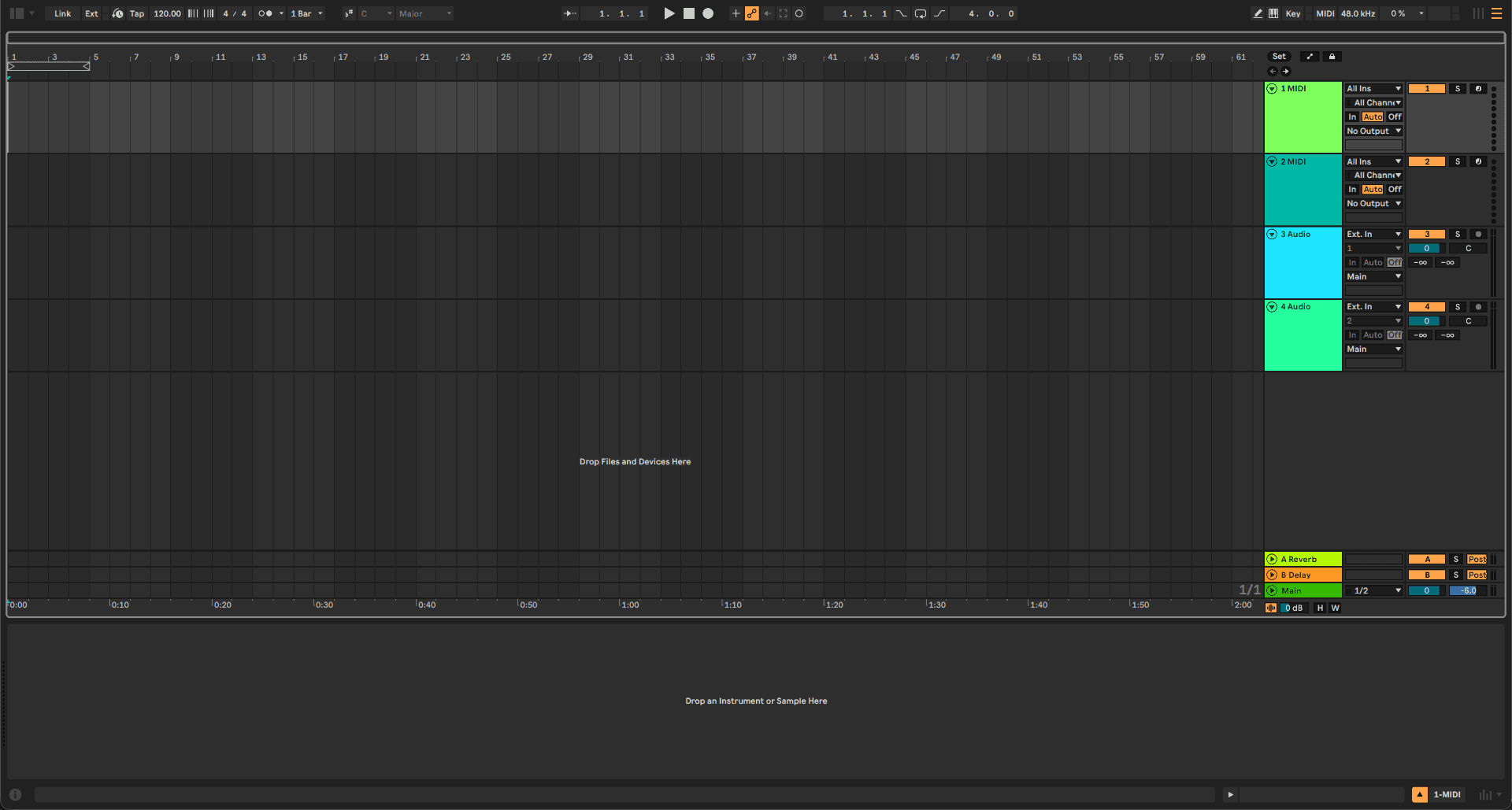Set 1 MIDI monitor to Off
This screenshot has height=810, width=1512.
coord(1395,117)
